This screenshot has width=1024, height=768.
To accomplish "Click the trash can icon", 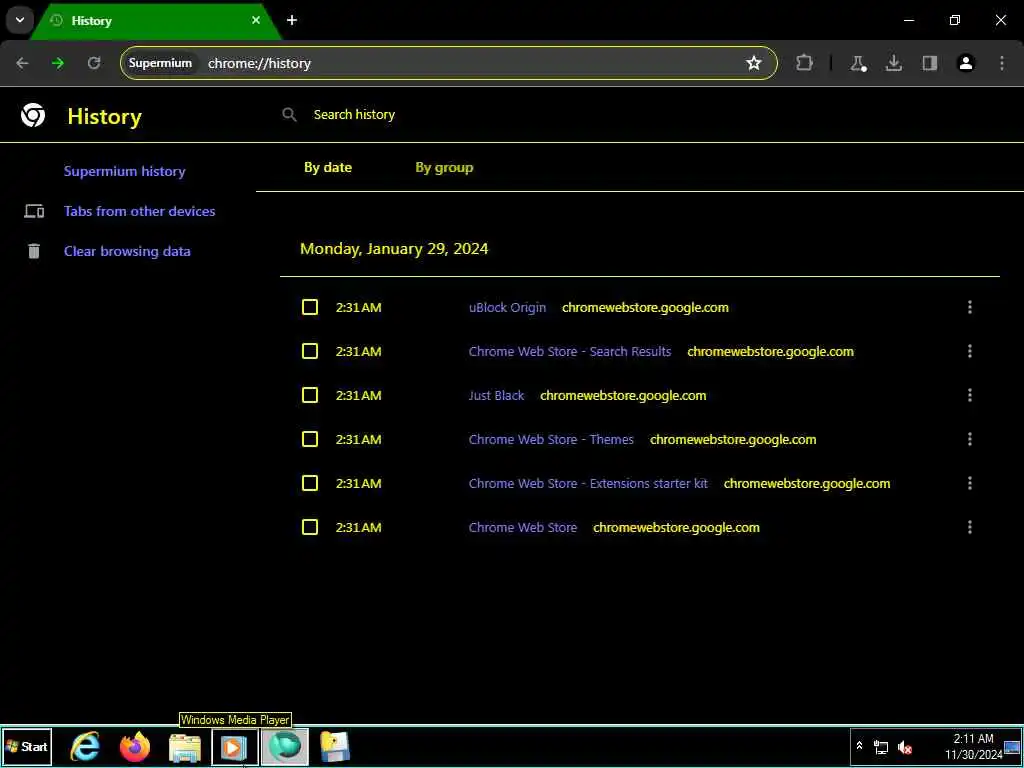I will (x=34, y=251).
